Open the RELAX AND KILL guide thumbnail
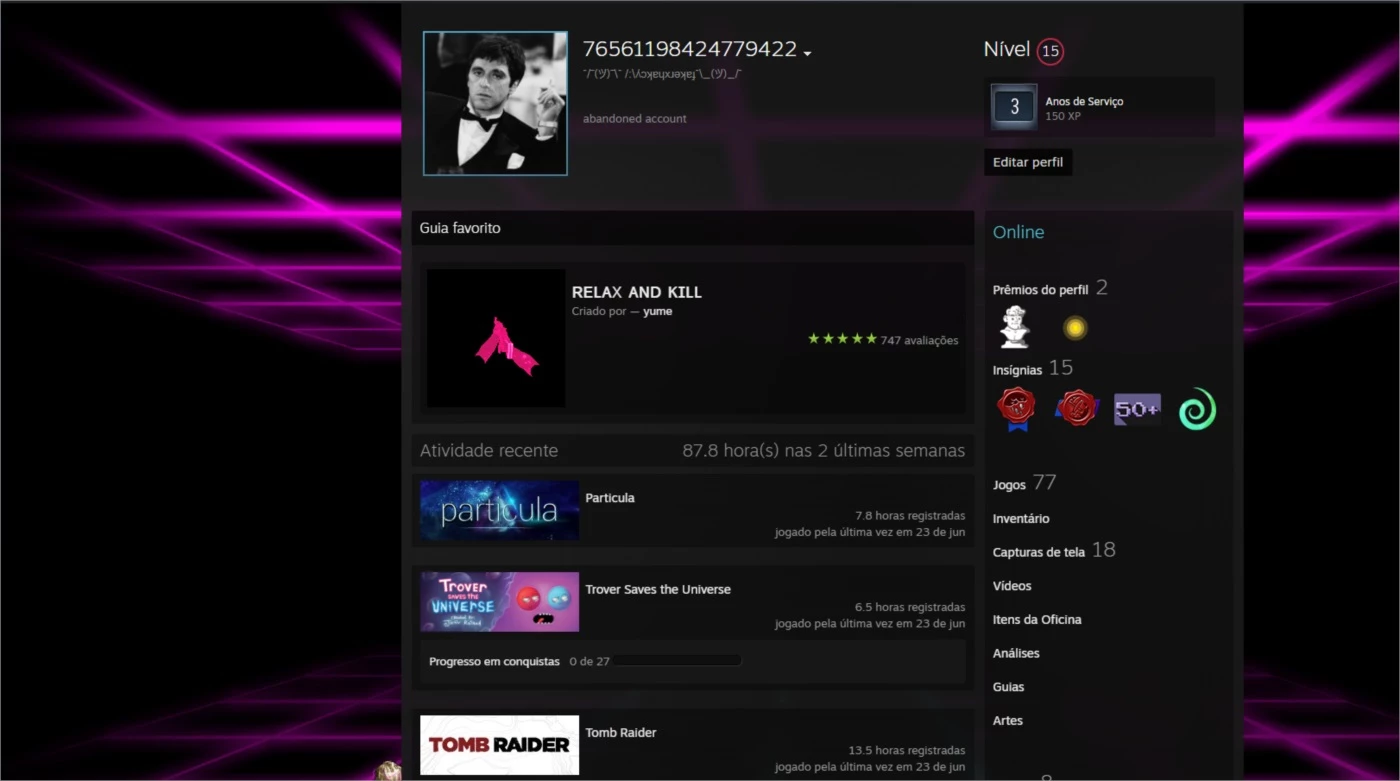 496,338
